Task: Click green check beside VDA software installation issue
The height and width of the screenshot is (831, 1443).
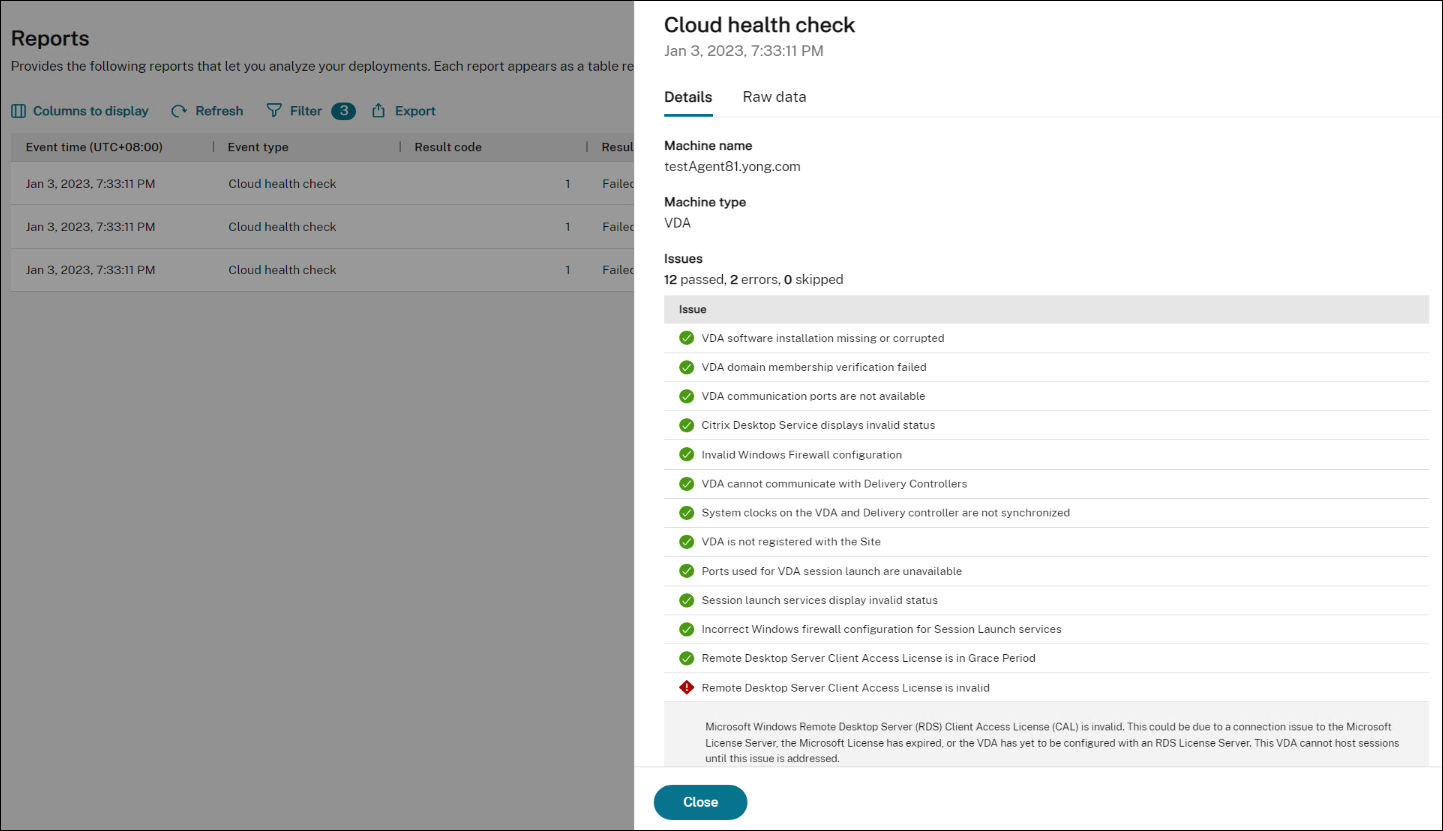Action: click(686, 338)
